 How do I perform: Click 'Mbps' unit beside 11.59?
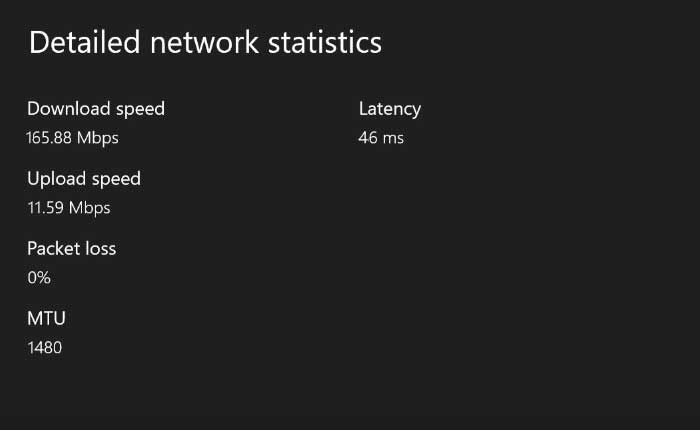pos(90,208)
